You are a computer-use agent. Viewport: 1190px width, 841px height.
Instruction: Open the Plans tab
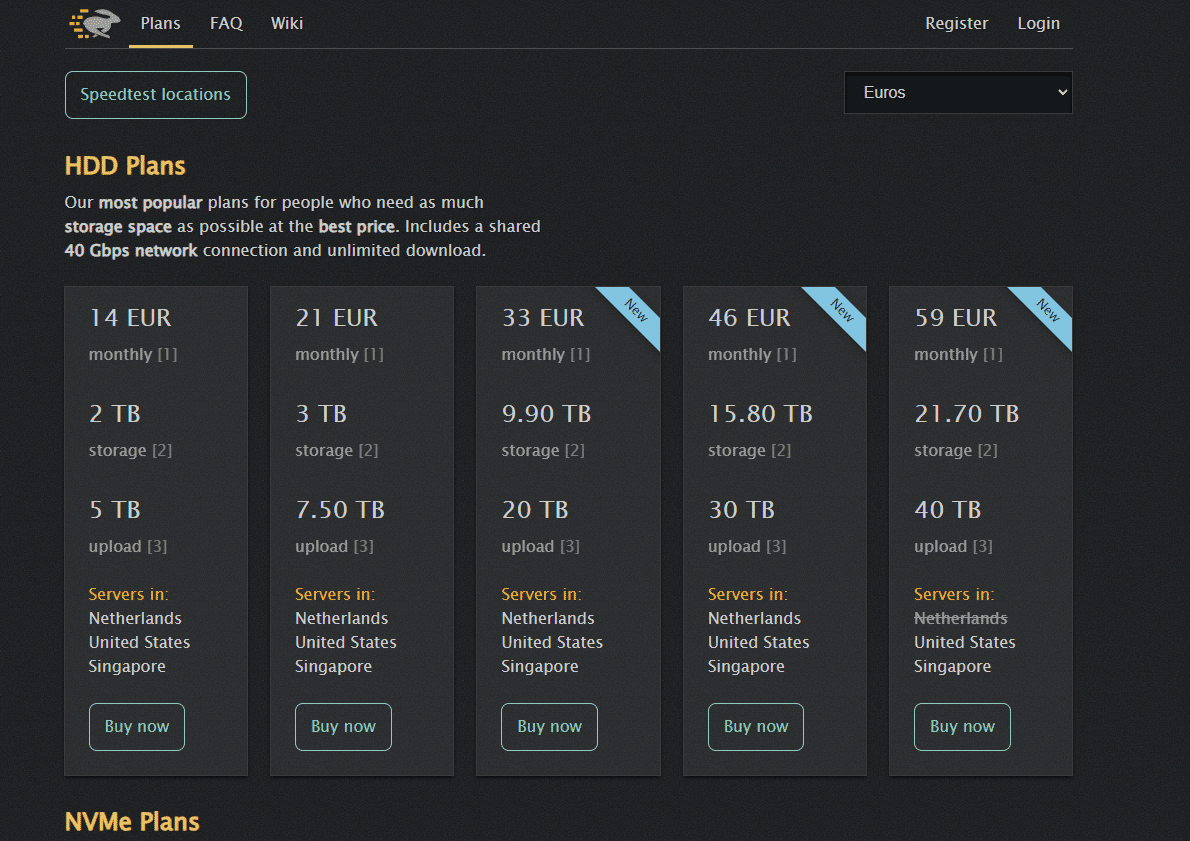tap(160, 24)
